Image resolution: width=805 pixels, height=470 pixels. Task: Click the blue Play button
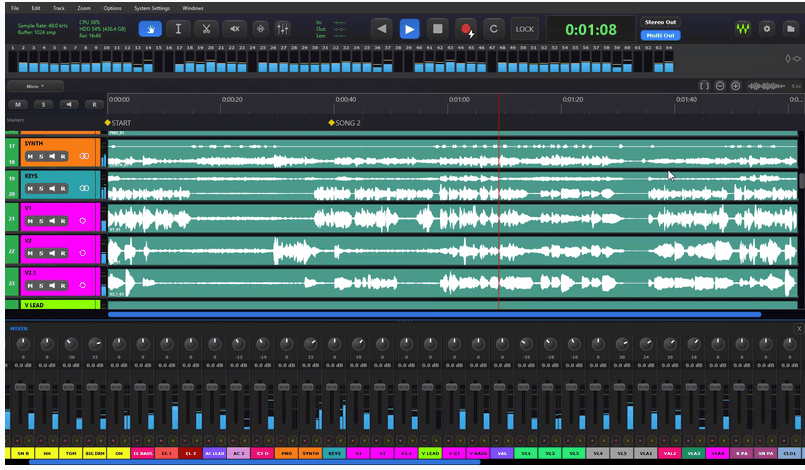[x=409, y=29]
